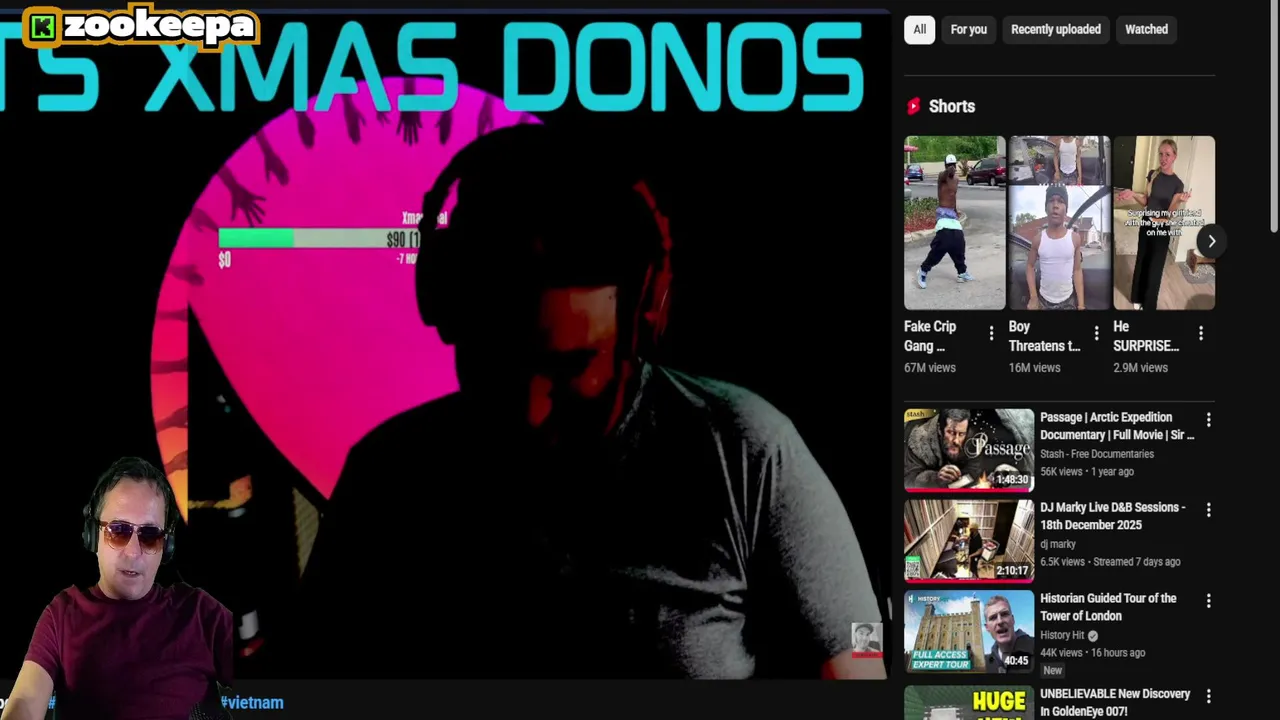Click the 2.9M views text
The height and width of the screenshot is (720, 1280).
coord(1141,368)
